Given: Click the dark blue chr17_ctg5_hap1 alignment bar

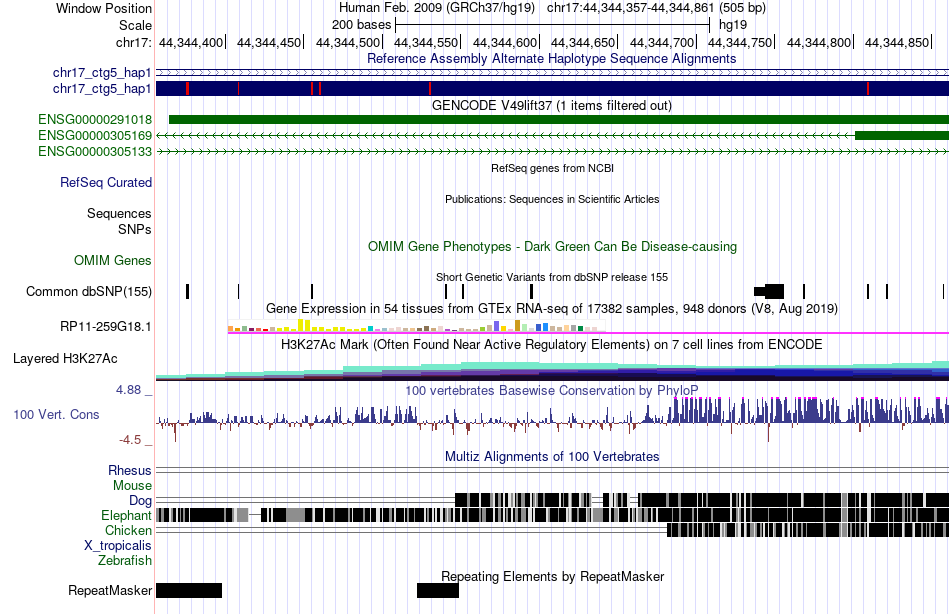Looking at the screenshot, I should click(552, 88).
